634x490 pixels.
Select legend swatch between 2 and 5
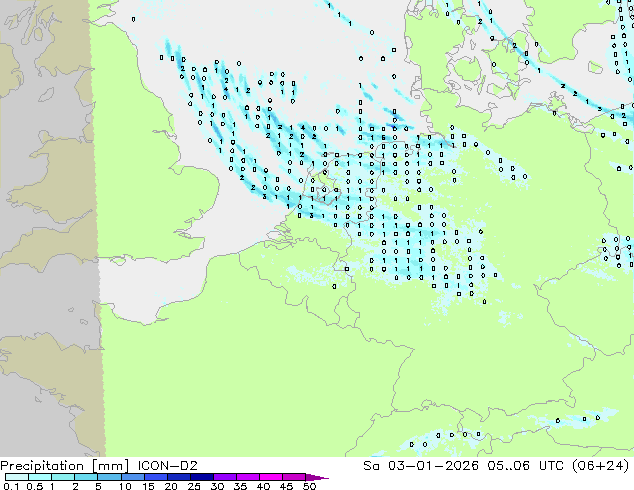pos(86,477)
